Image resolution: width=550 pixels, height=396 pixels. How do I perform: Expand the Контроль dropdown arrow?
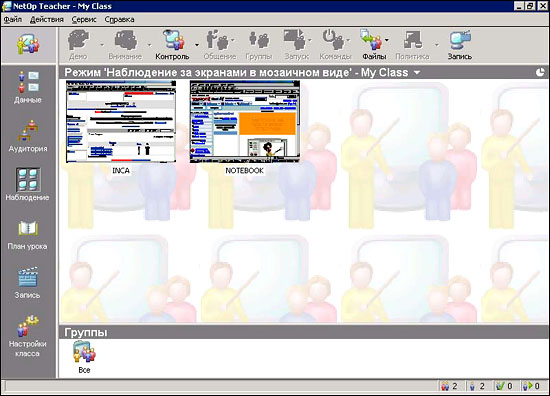[197, 45]
